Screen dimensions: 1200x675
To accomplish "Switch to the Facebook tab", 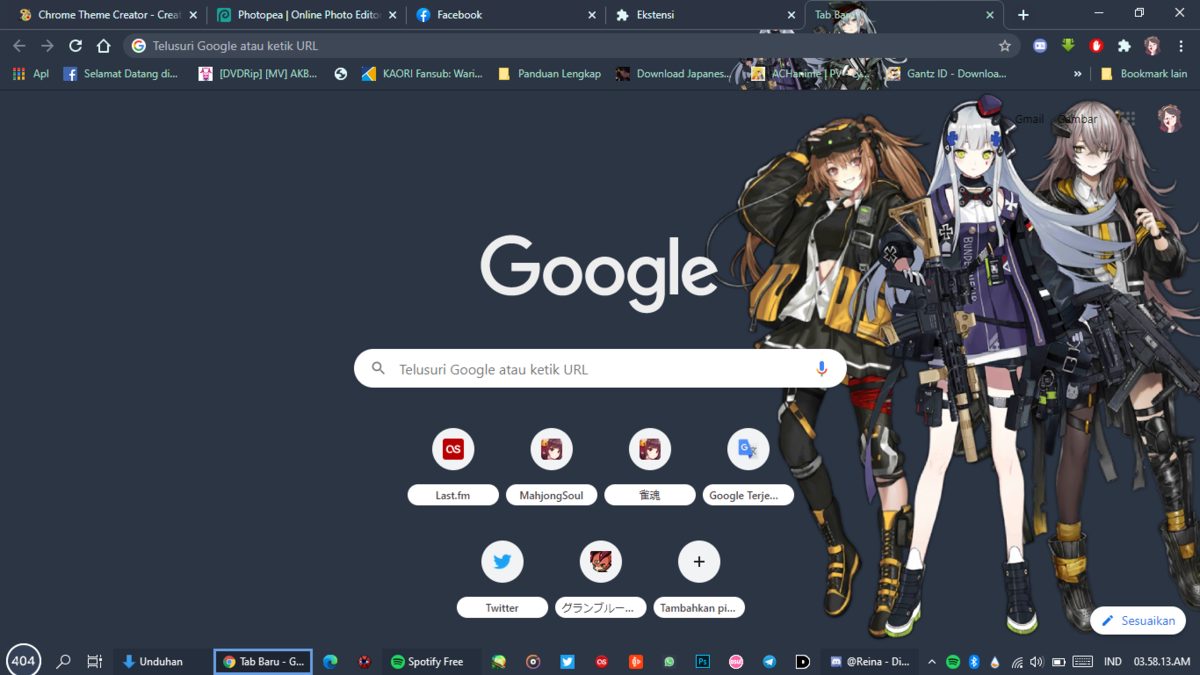I will (x=506, y=15).
